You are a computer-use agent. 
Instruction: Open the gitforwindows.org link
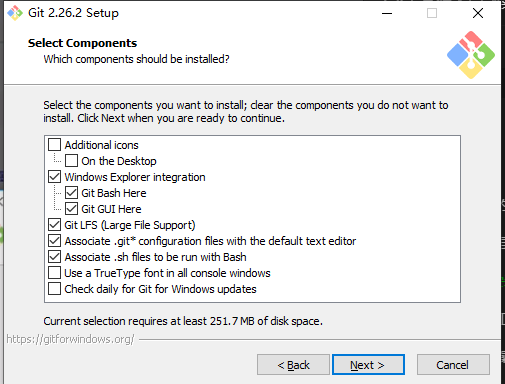70,339
